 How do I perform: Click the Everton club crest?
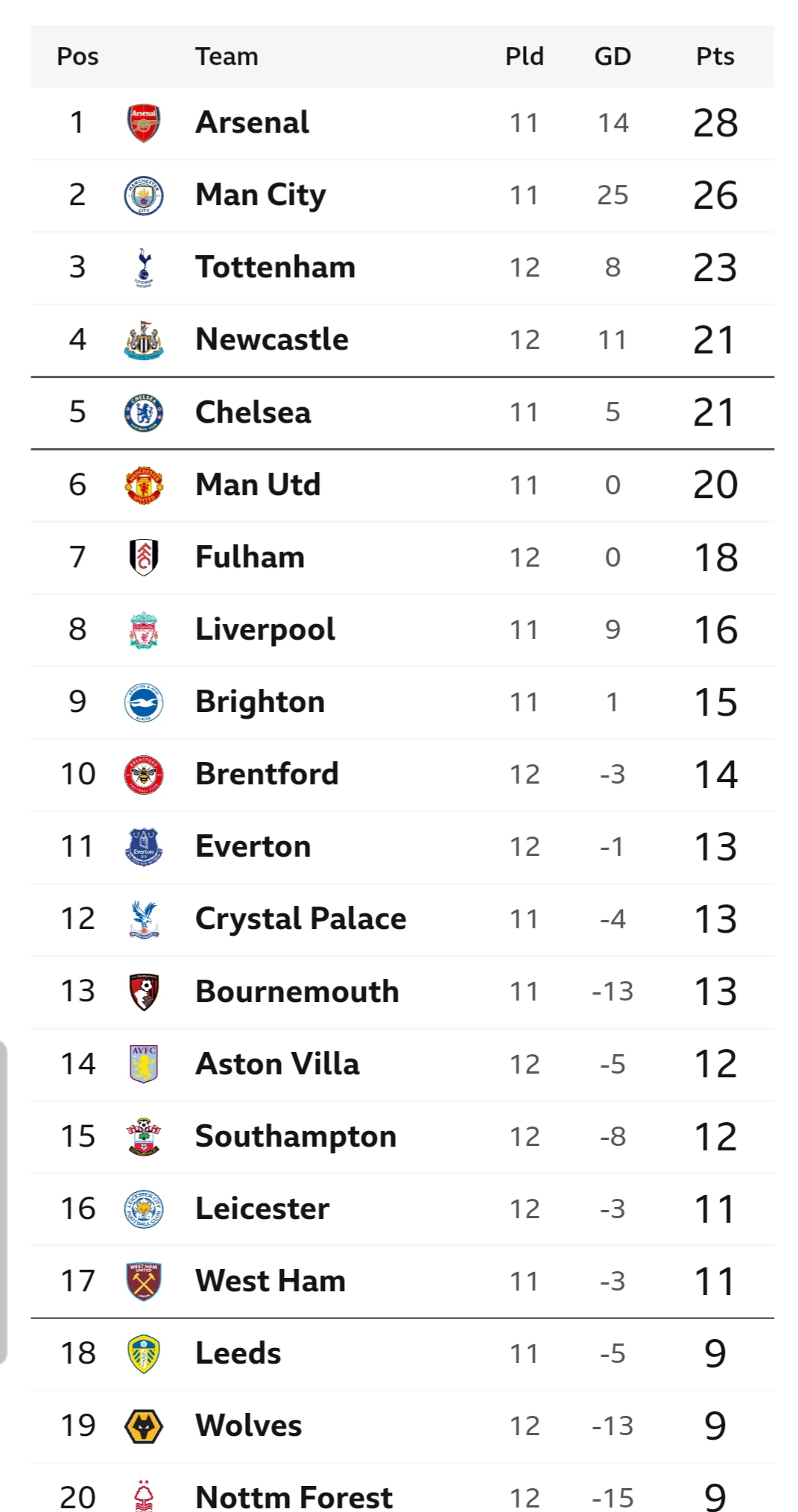144,847
